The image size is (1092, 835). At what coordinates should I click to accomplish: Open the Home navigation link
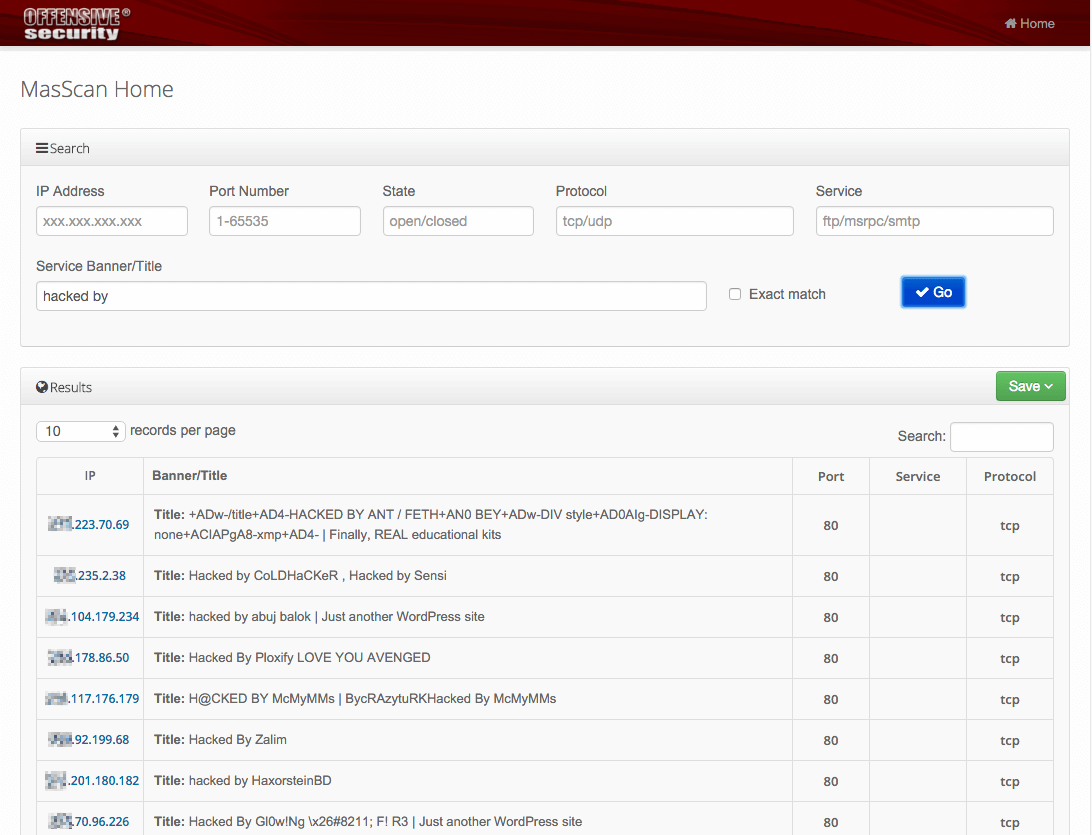click(1029, 23)
